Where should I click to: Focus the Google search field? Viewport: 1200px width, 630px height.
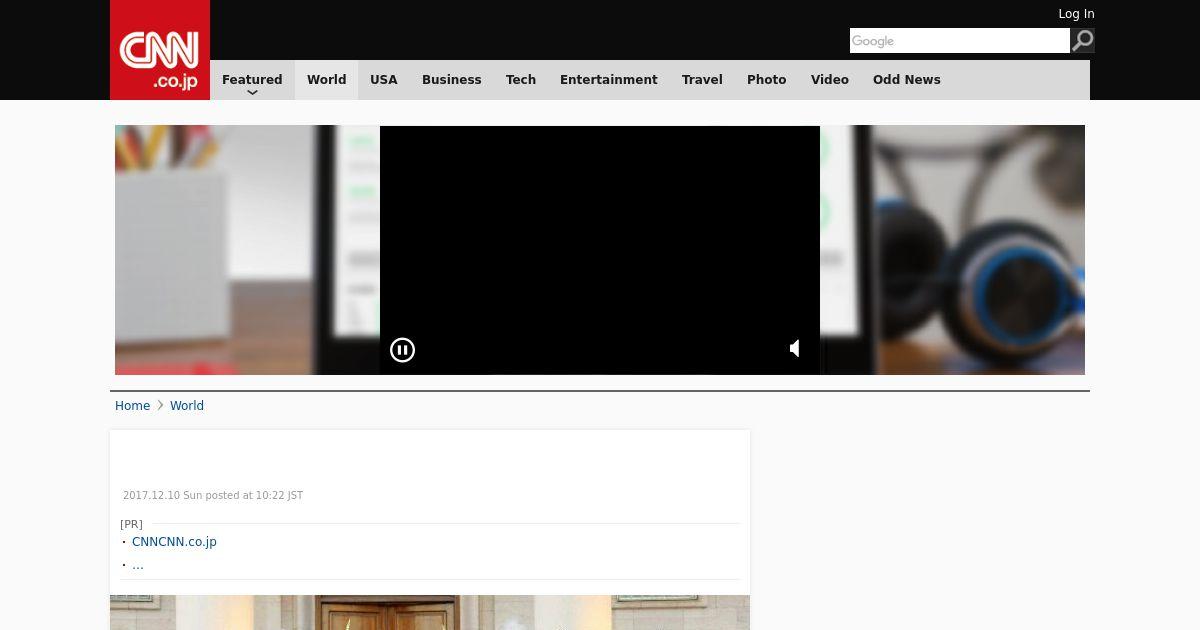pos(960,40)
